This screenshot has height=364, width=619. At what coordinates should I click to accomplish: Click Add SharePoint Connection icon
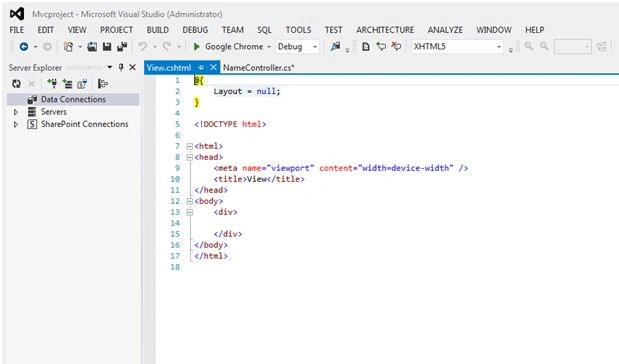82,84
